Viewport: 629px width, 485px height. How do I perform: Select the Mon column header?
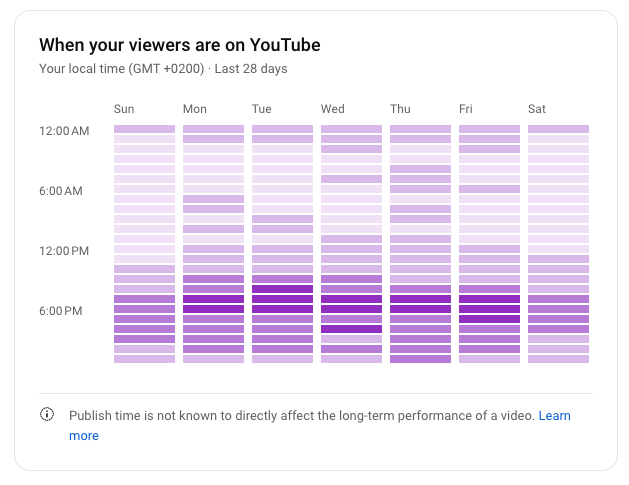tap(194, 109)
